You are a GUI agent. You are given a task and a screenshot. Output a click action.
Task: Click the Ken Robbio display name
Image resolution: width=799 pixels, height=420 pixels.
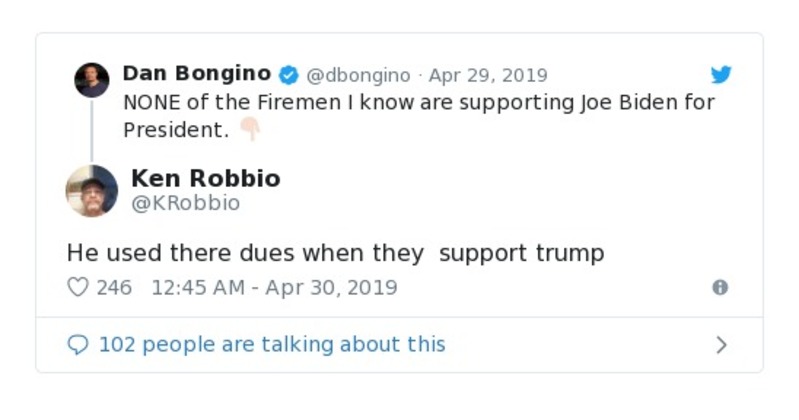pos(206,179)
